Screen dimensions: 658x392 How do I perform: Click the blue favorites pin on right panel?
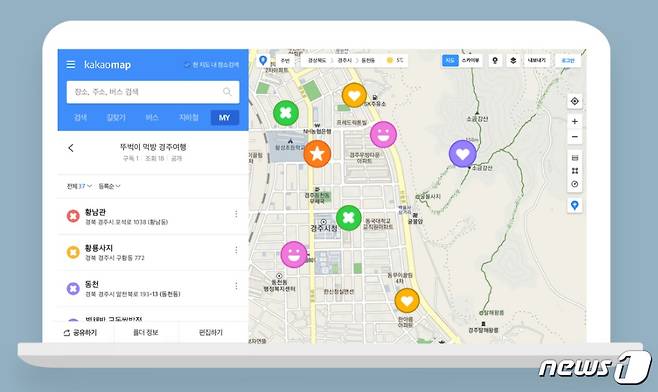574,206
